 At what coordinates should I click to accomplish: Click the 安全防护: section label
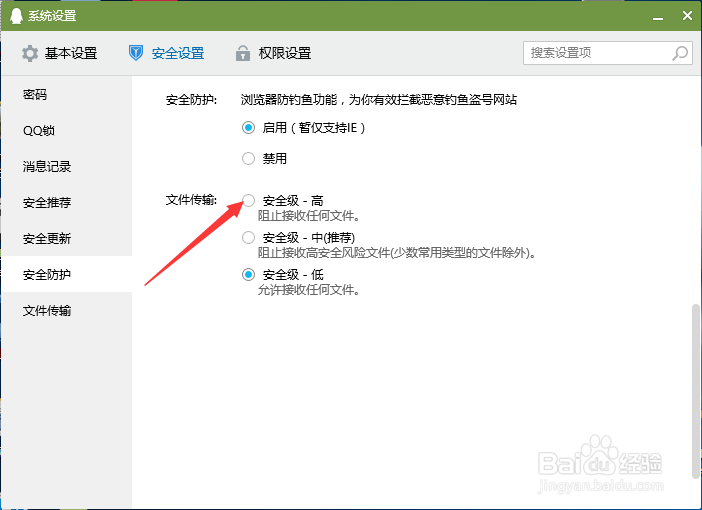tap(191, 99)
